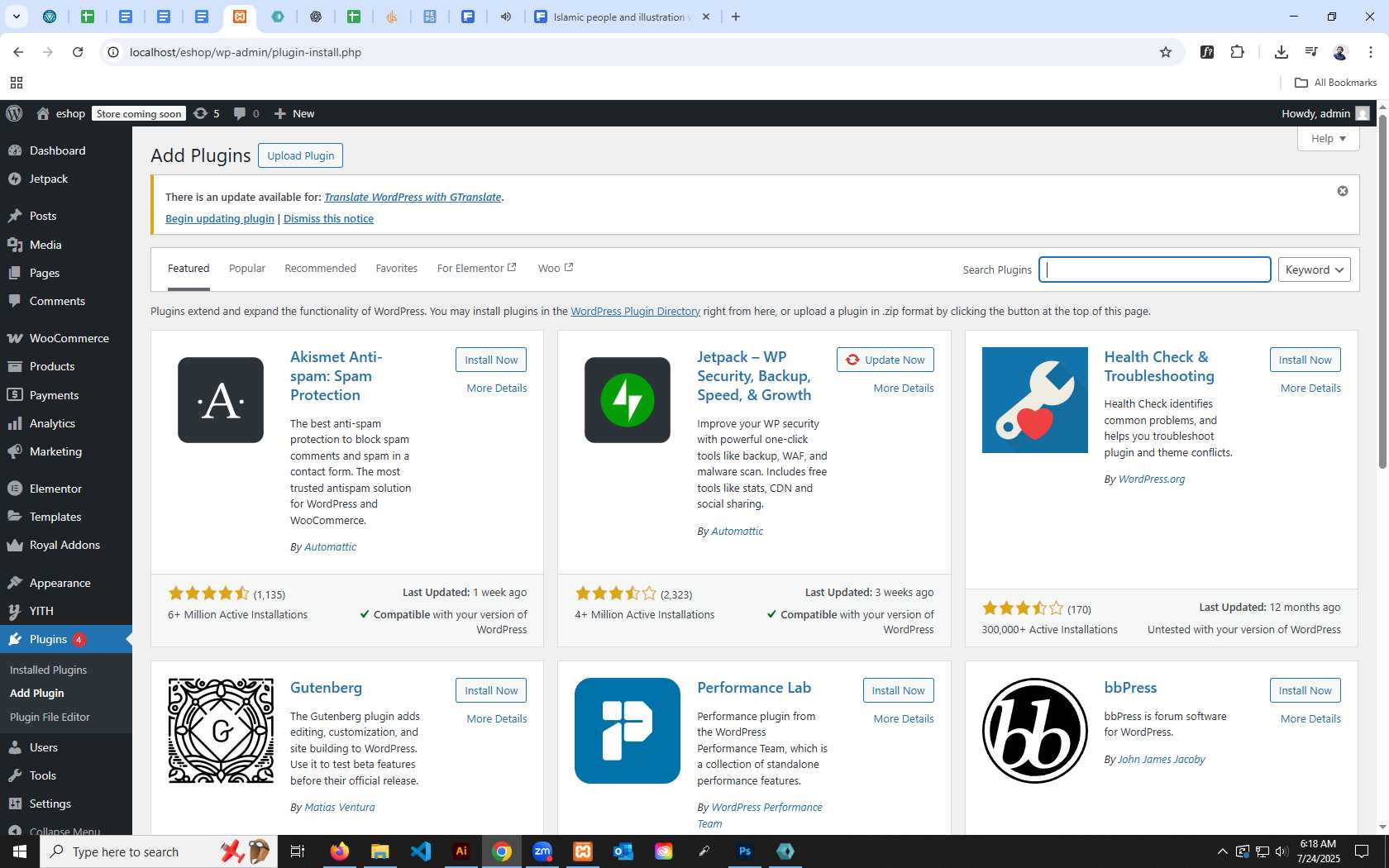Open the tab search chevron in Chrome
The width and height of the screenshot is (1389, 868).
(16, 17)
